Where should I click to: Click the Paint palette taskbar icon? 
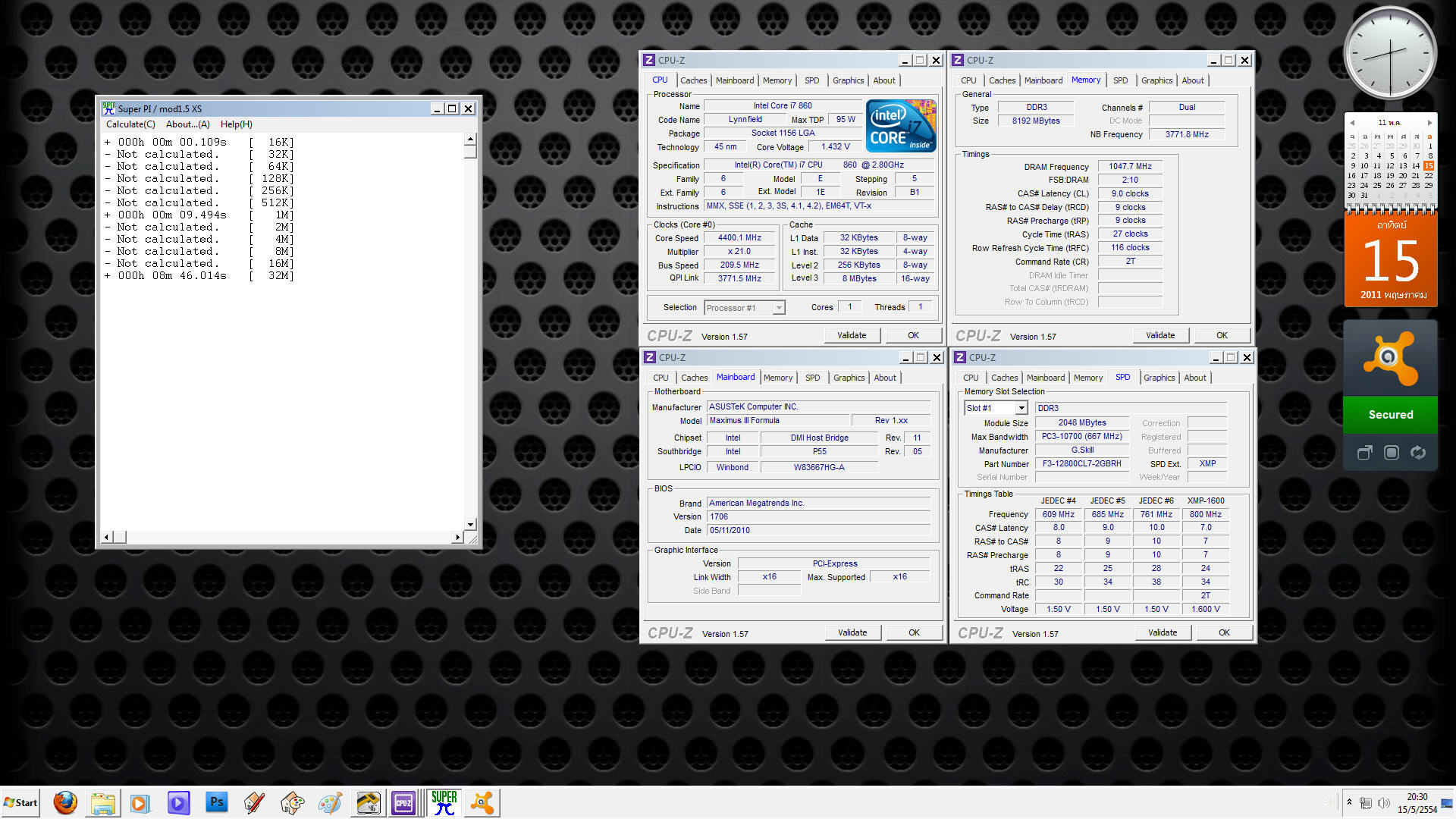click(331, 802)
